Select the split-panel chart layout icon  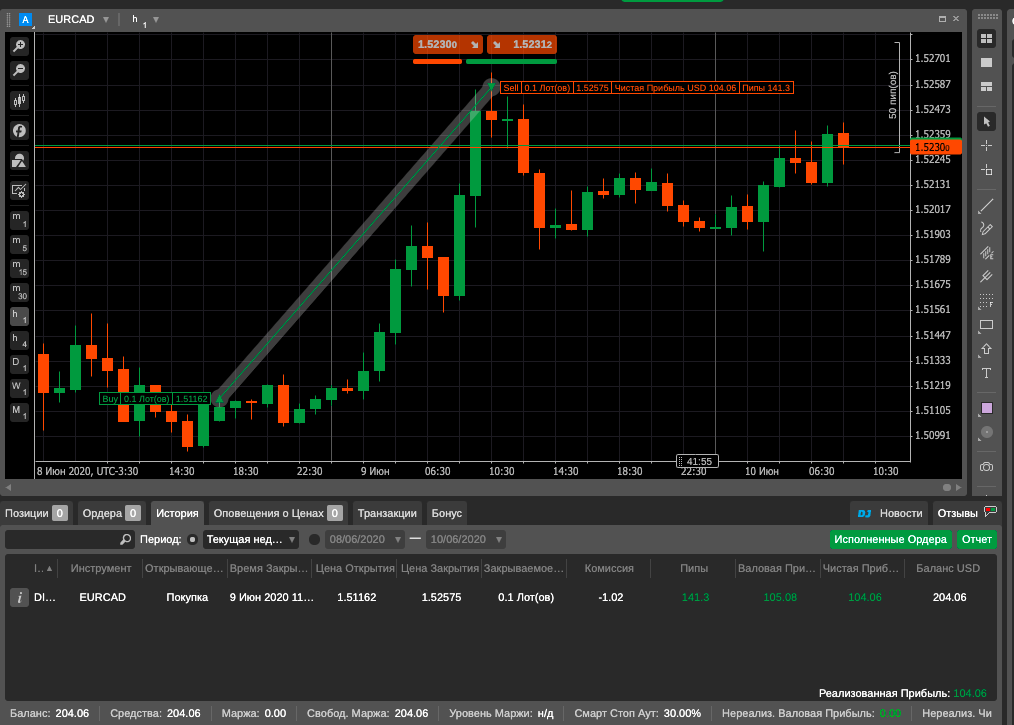click(986, 87)
